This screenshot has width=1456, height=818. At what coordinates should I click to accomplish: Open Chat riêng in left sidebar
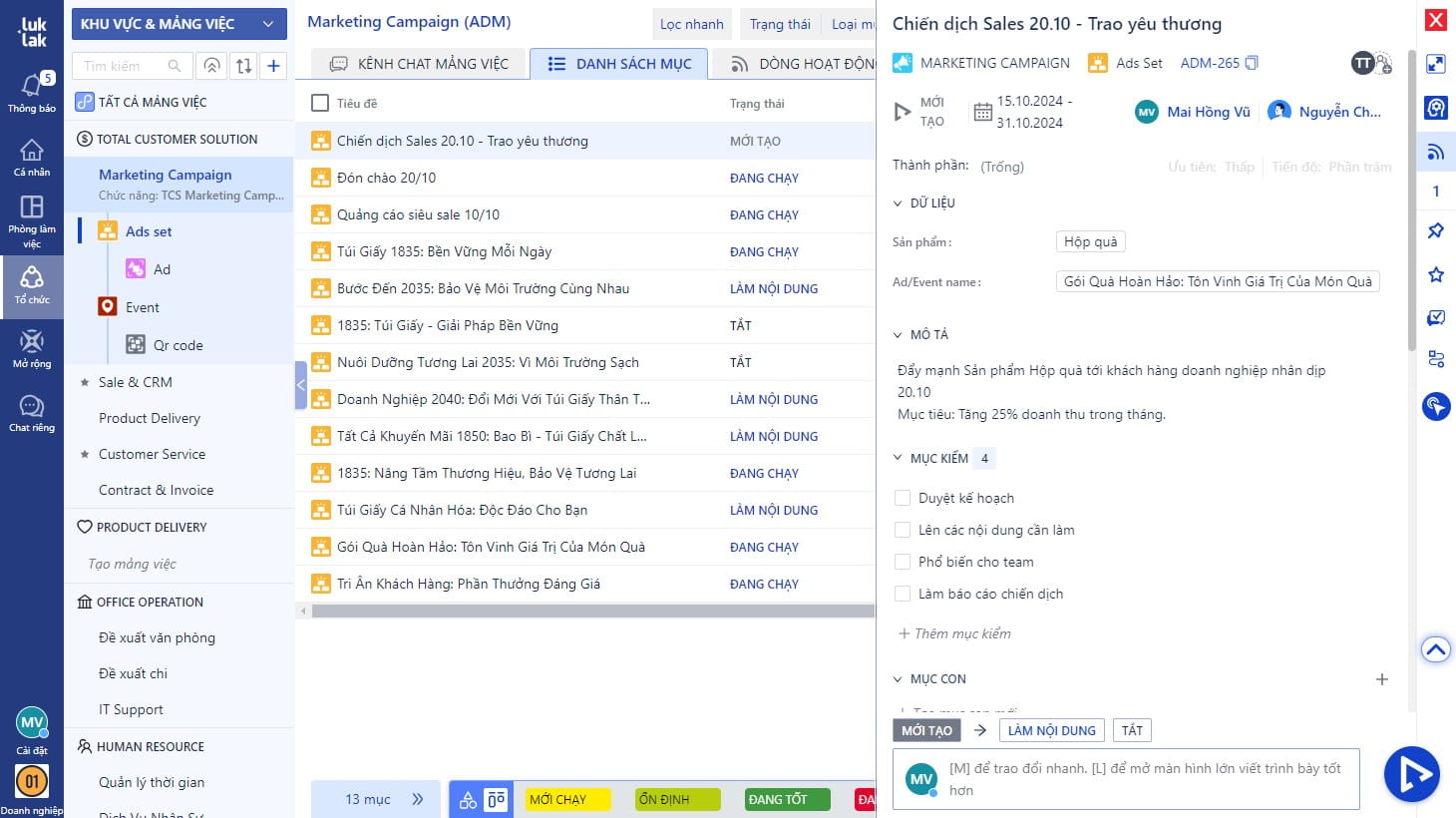coord(32,413)
